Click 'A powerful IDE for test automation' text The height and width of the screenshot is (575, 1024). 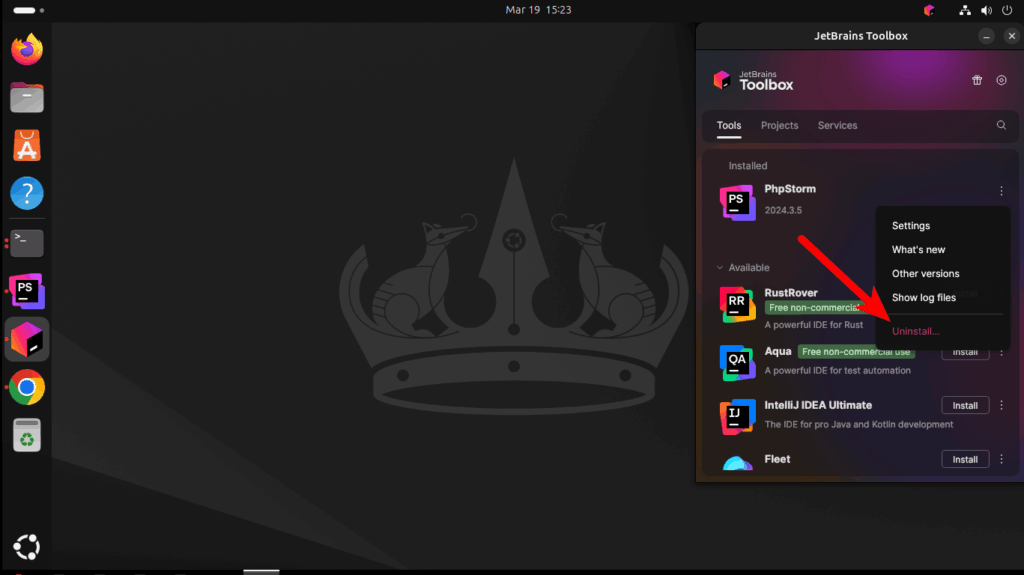pos(837,370)
